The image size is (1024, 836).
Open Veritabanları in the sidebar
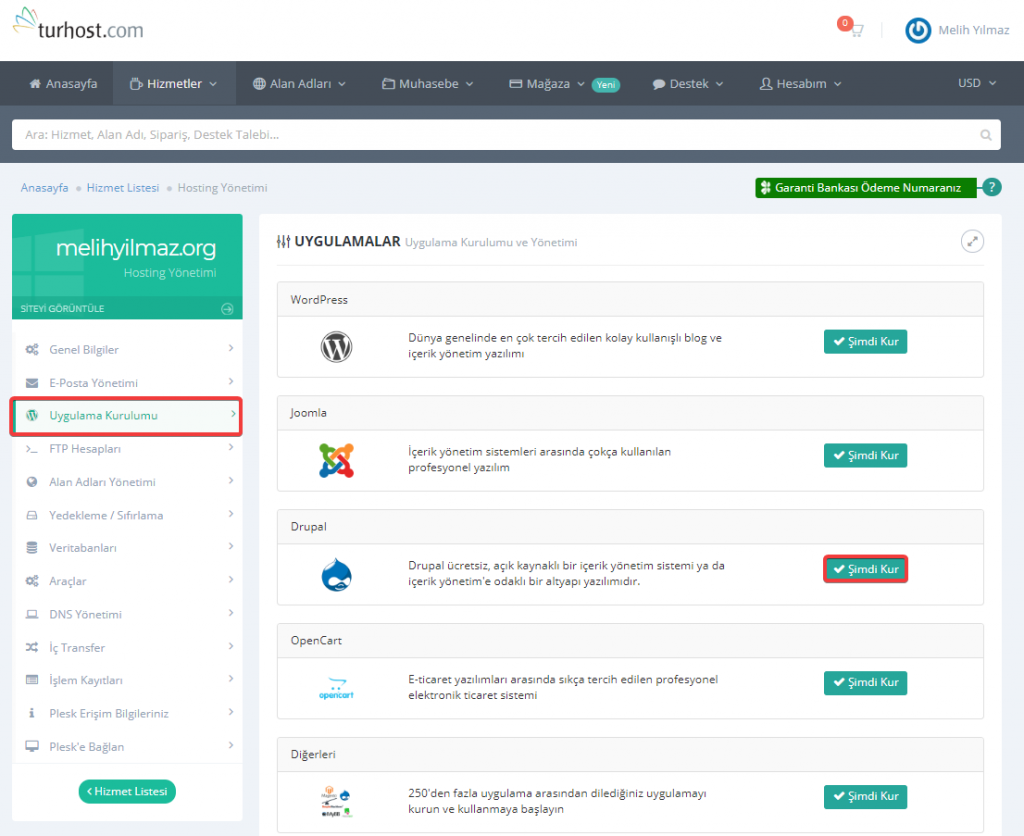click(x=83, y=548)
